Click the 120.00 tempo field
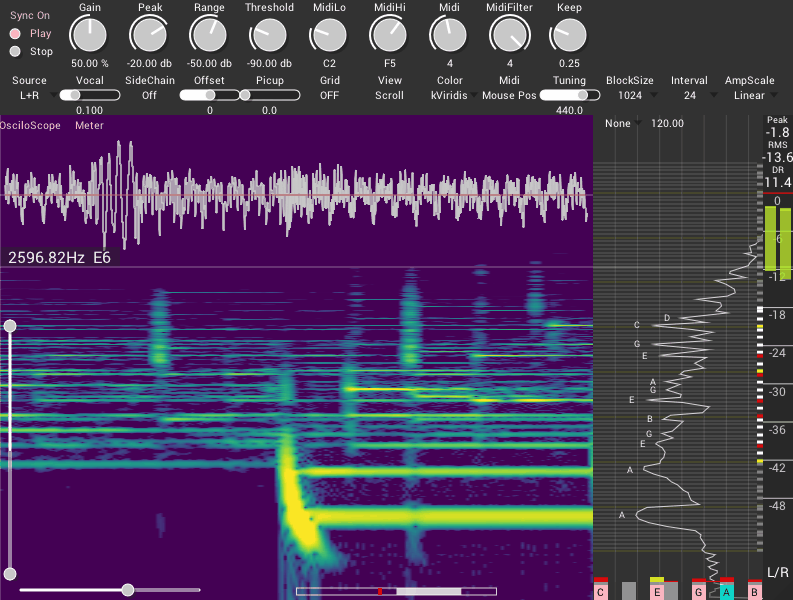793x600 pixels. 667,123
